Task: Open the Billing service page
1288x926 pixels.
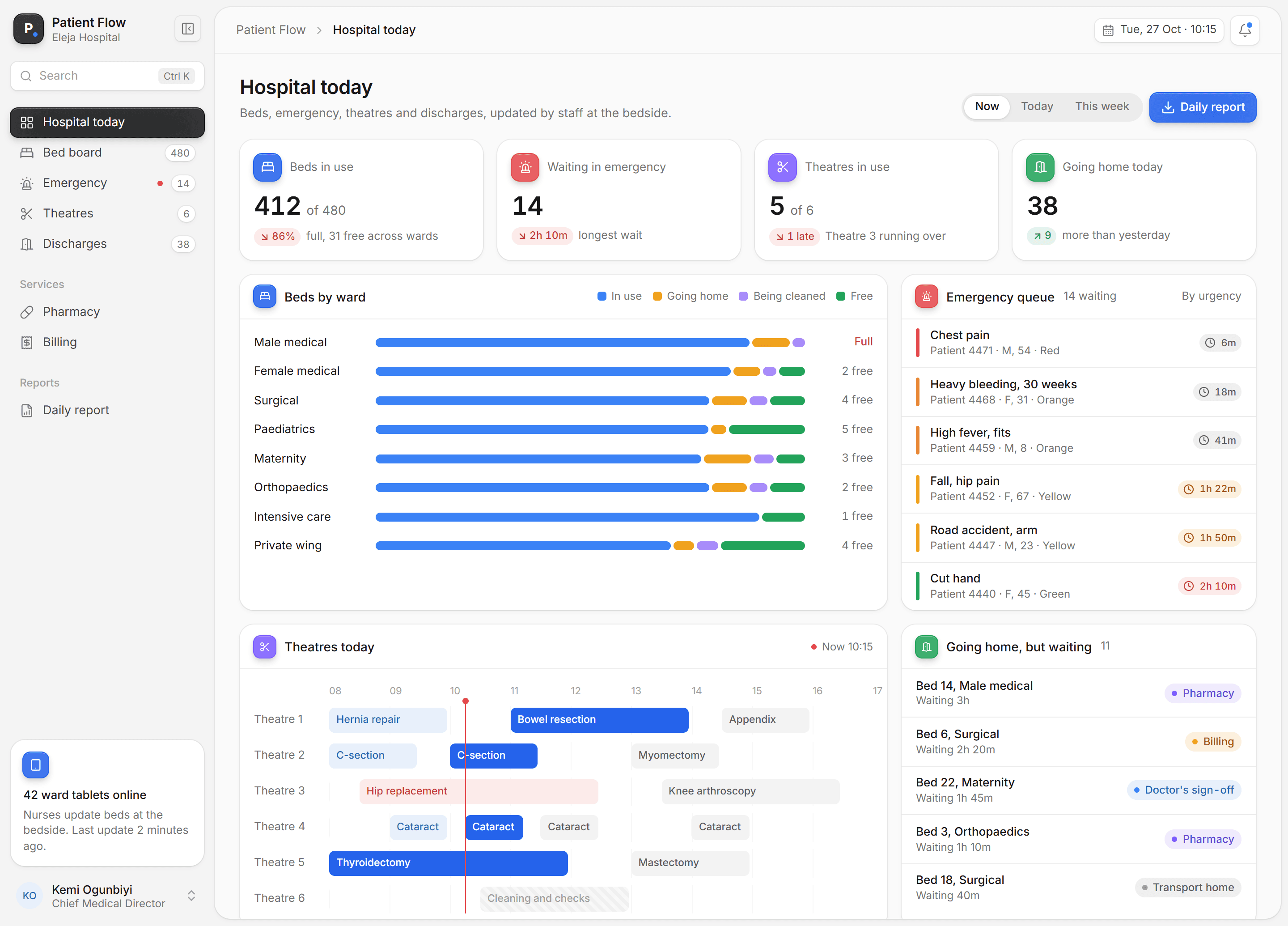Action: tap(107, 342)
